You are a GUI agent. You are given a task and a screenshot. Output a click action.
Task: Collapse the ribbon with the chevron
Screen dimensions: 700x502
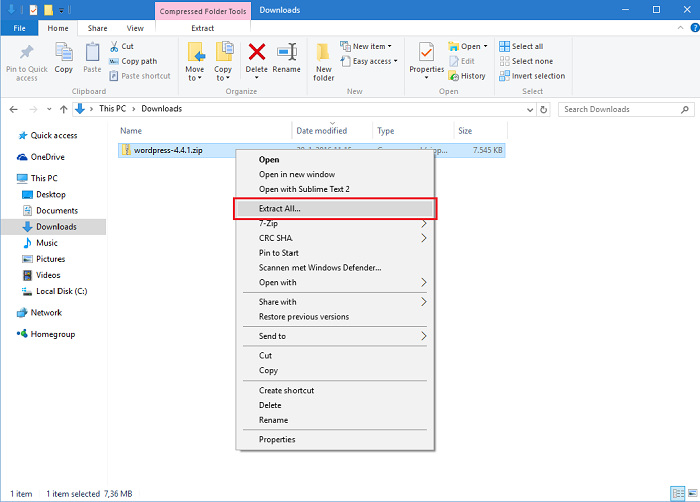coord(680,28)
